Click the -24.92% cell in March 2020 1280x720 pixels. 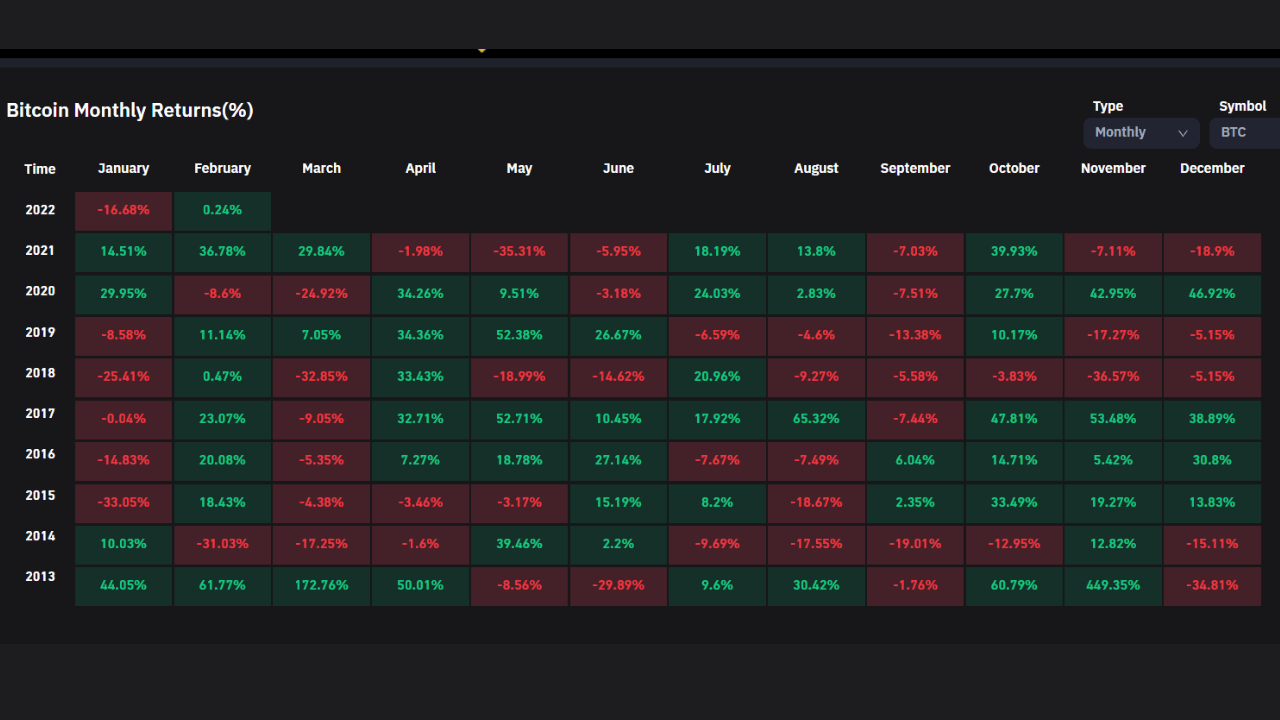(322, 294)
